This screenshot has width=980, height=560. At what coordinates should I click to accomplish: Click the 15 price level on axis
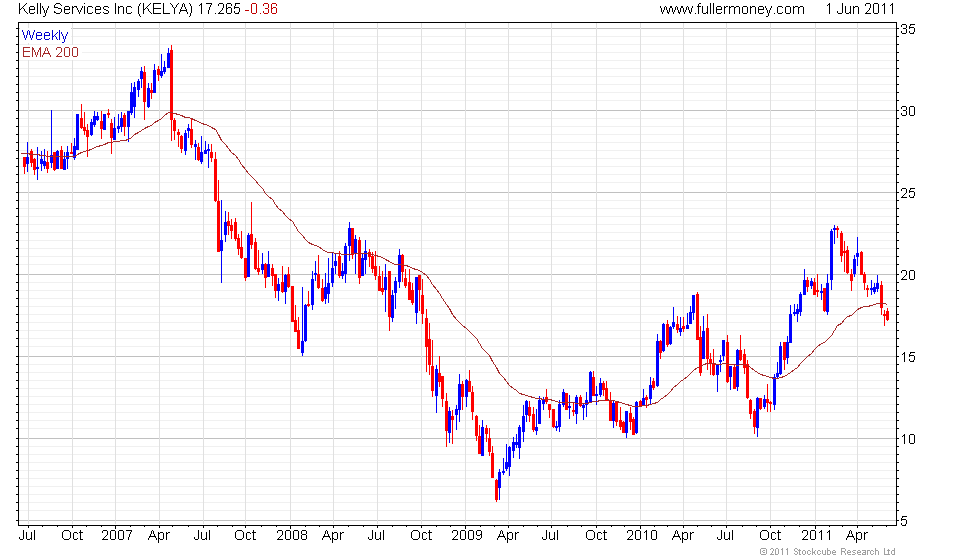pos(911,357)
